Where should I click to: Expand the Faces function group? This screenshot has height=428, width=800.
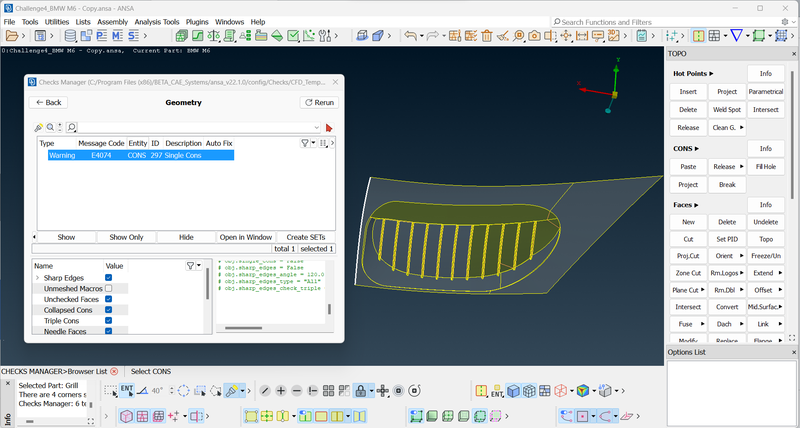[686, 205]
